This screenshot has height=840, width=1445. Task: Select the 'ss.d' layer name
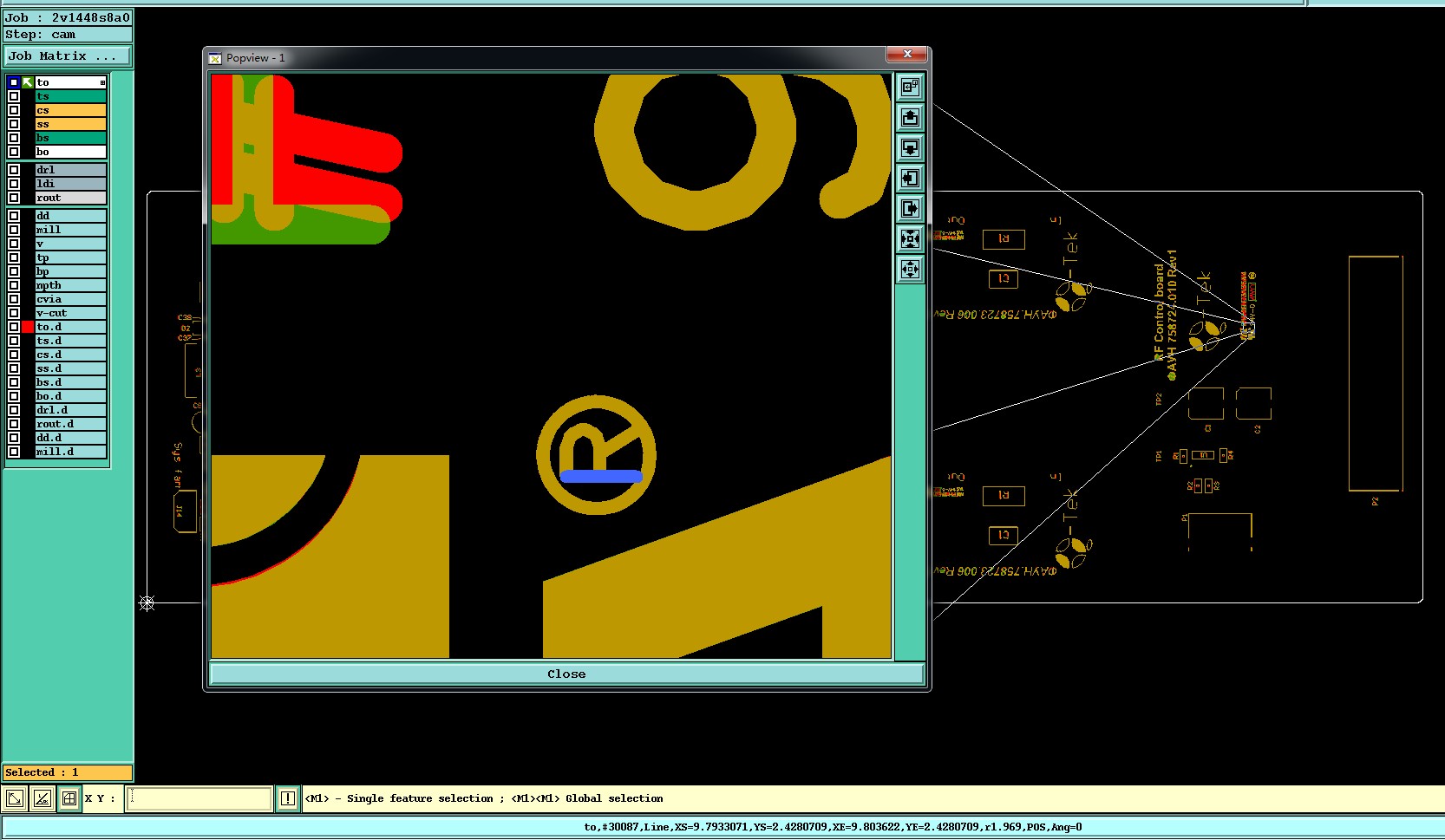point(70,368)
